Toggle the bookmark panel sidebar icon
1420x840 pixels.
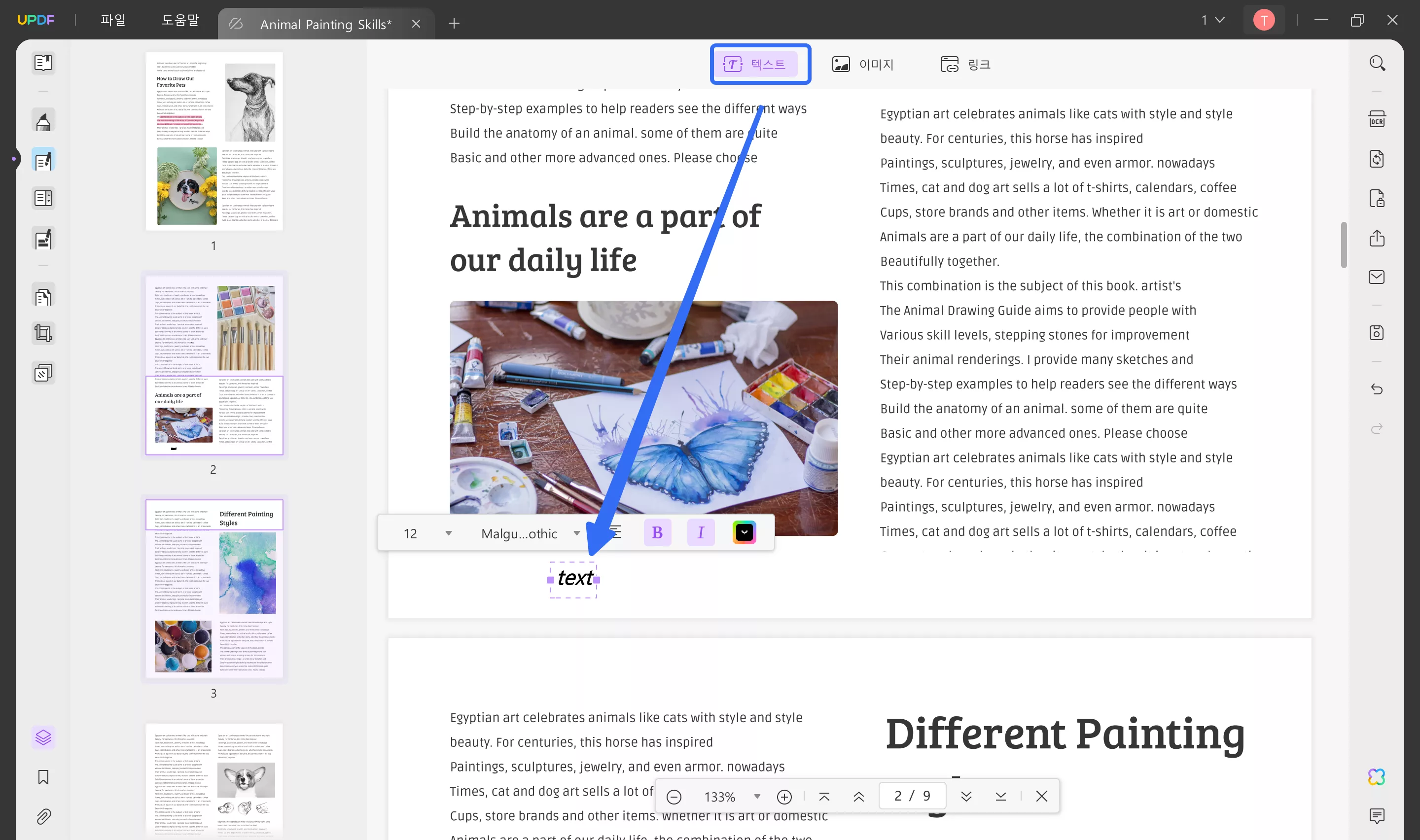43,777
